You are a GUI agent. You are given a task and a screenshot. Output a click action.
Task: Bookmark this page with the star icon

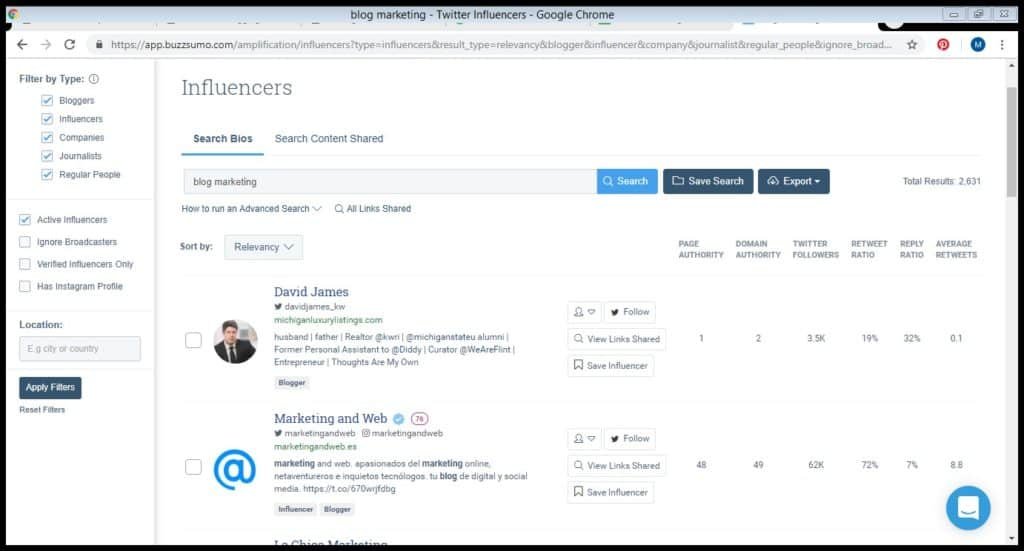(912, 44)
